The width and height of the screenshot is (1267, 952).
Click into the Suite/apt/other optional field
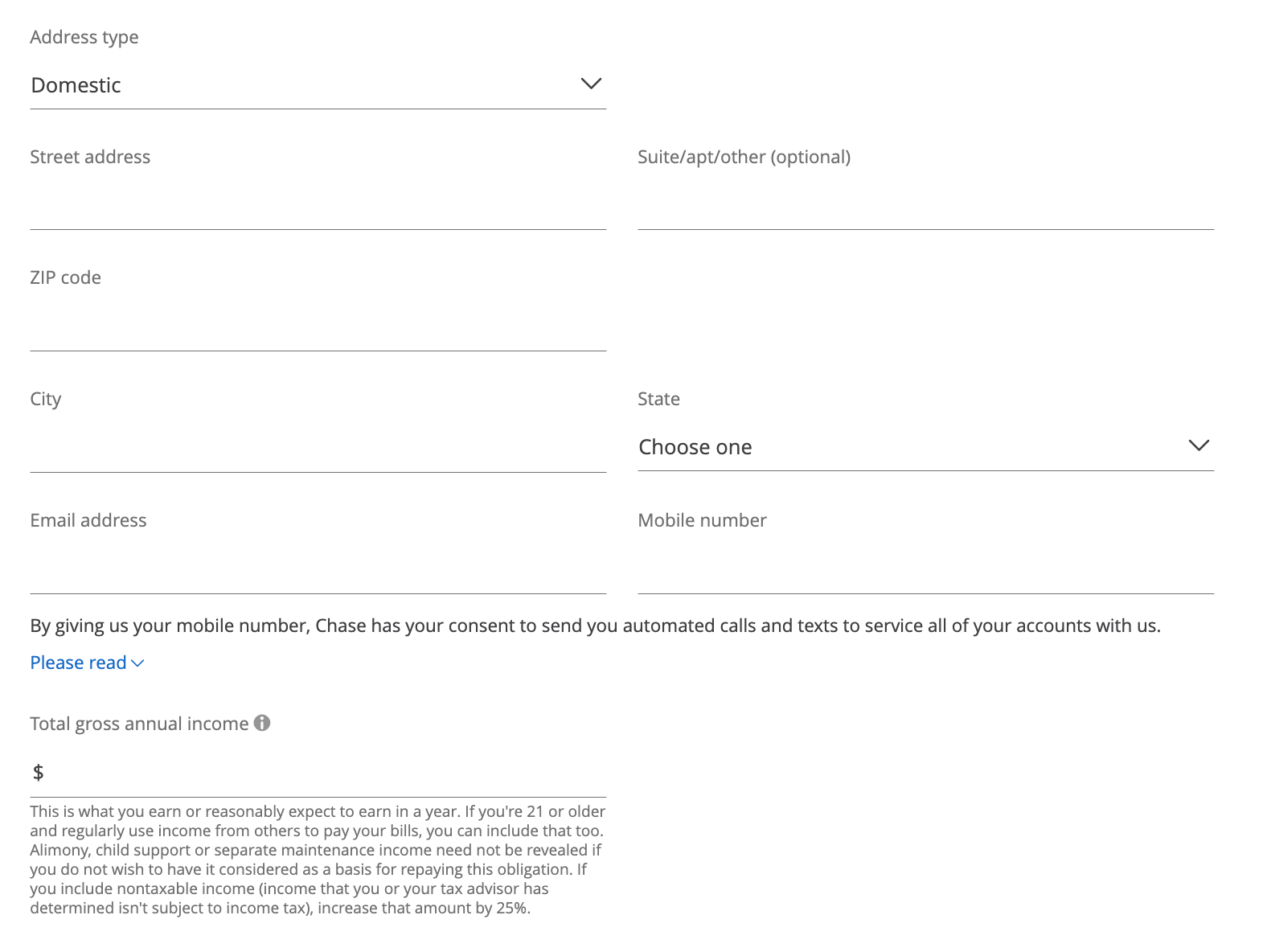tap(925, 207)
